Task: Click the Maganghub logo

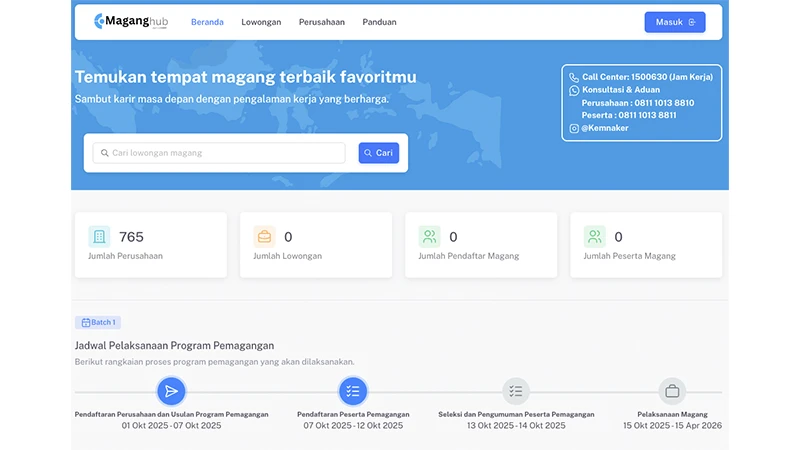Action: click(131, 21)
